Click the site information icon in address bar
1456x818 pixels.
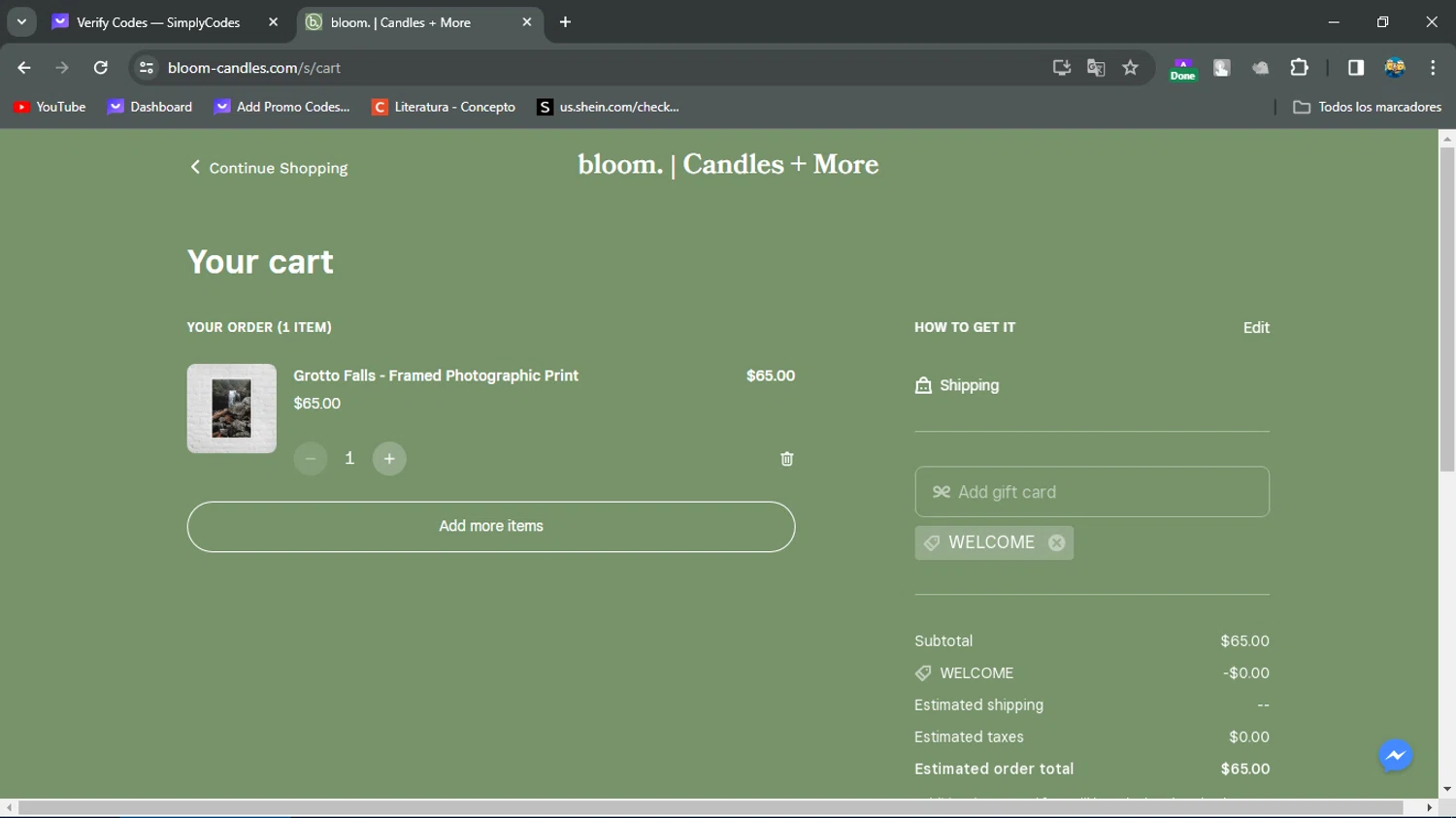tap(147, 68)
